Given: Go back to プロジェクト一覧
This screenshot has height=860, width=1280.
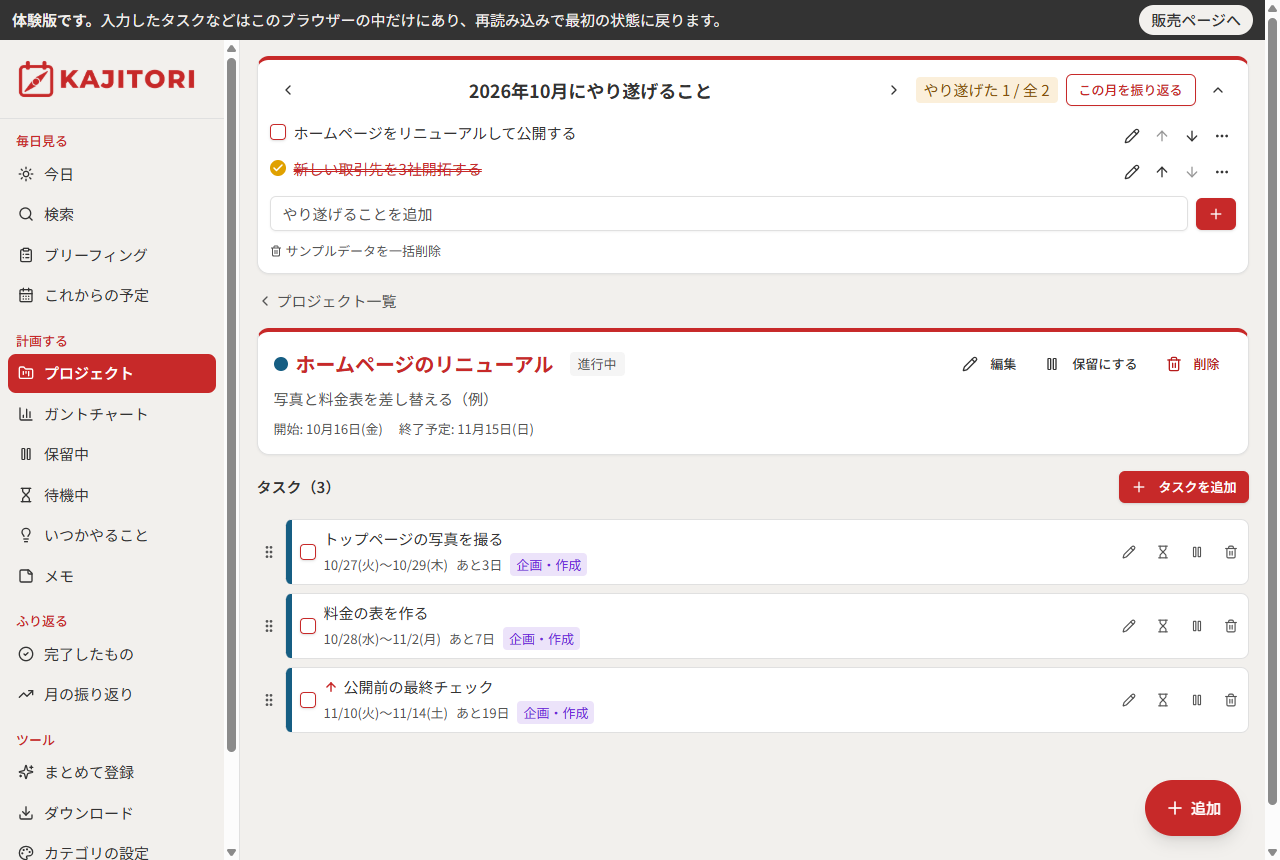Looking at the screenshot, I should [x=328, y=301].
